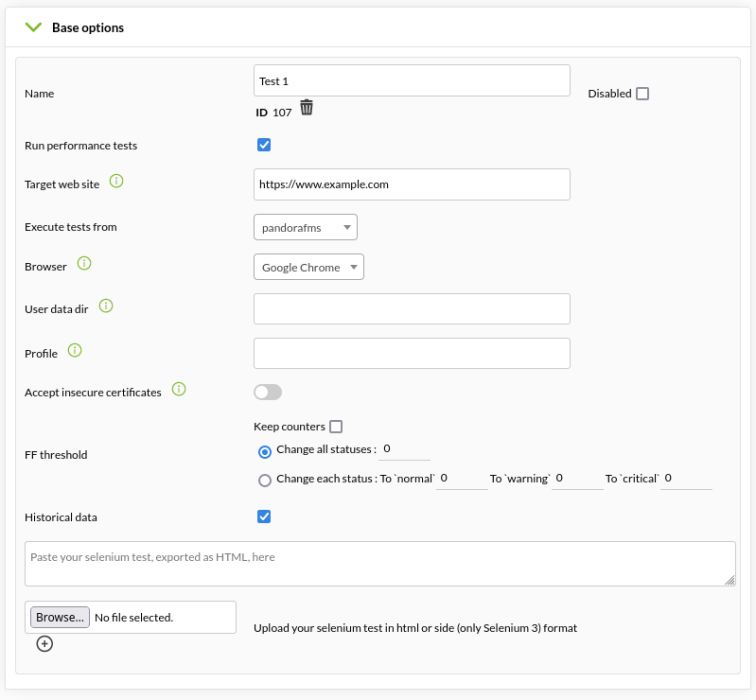This screenshot has width=756, height=700.
Task: Focus the Name field containing Test 1
Action: click(412, 81)
